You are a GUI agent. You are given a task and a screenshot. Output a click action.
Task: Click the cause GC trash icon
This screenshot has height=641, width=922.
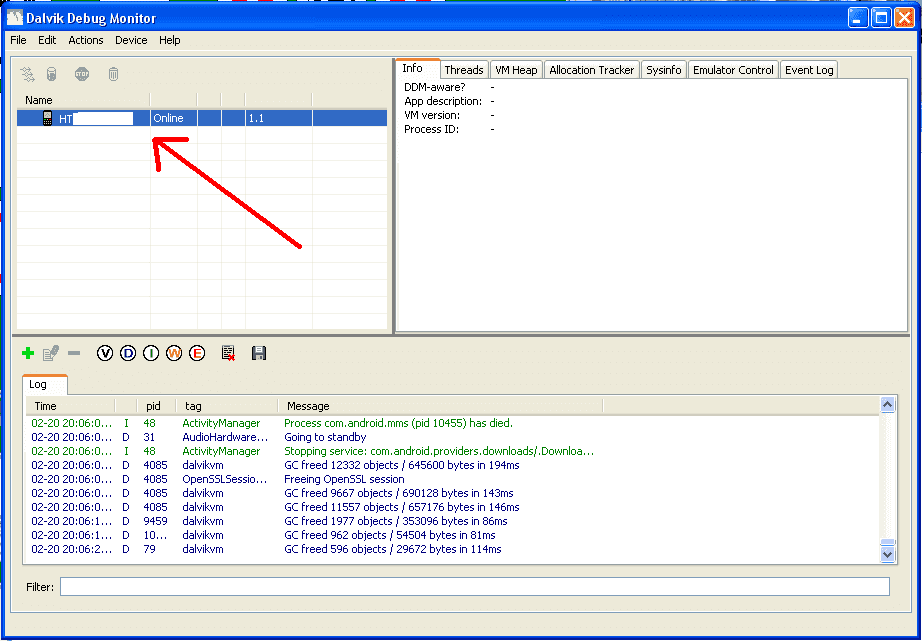pyautogui.click(x=113, y=74)
